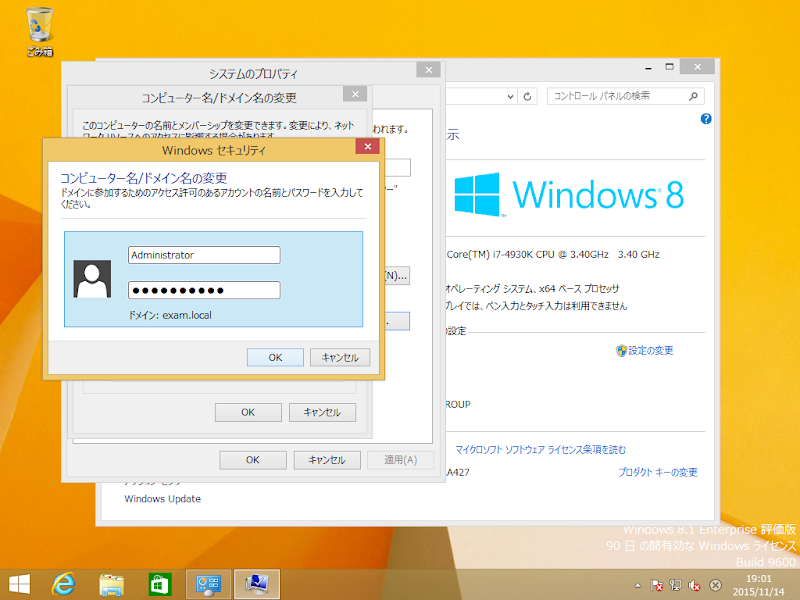Launch Internet Explorer from taskbar
This screenshot has width=800, height=600.
click(64, 585)
